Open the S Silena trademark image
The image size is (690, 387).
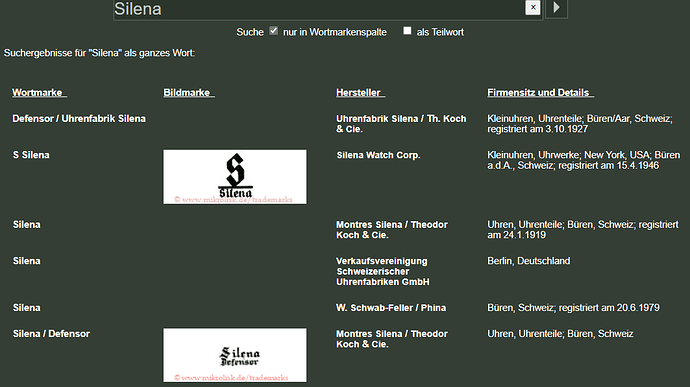(235, 177)
